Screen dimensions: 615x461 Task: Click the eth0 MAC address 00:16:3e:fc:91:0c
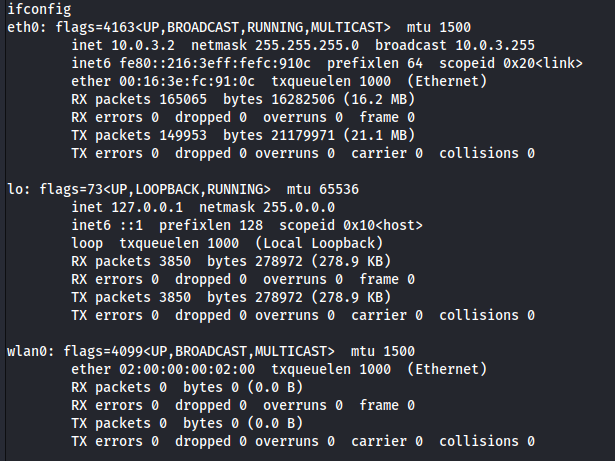coord(187,82)
